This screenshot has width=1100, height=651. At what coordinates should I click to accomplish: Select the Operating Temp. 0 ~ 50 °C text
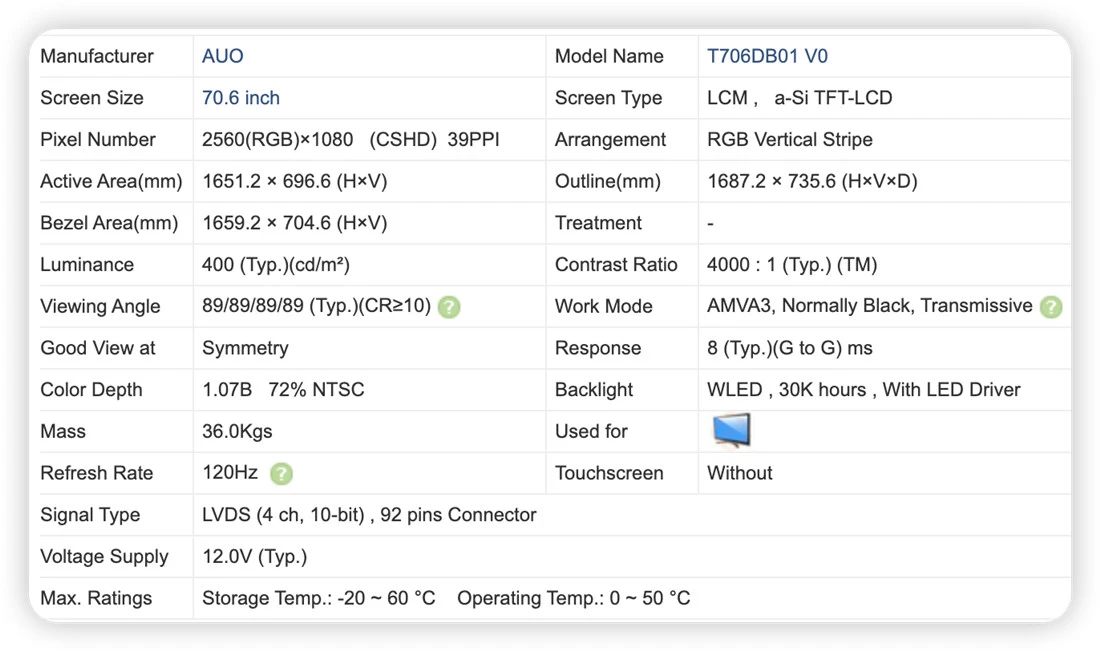574,598
